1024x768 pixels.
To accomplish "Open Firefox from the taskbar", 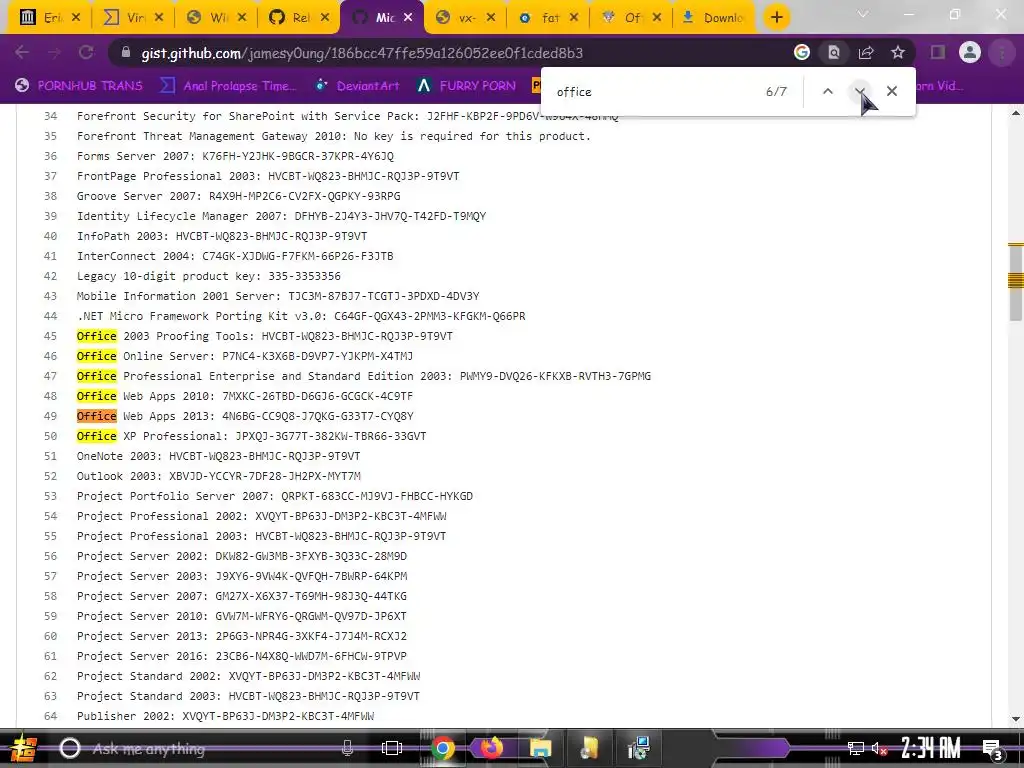I will tap(491, 748).
